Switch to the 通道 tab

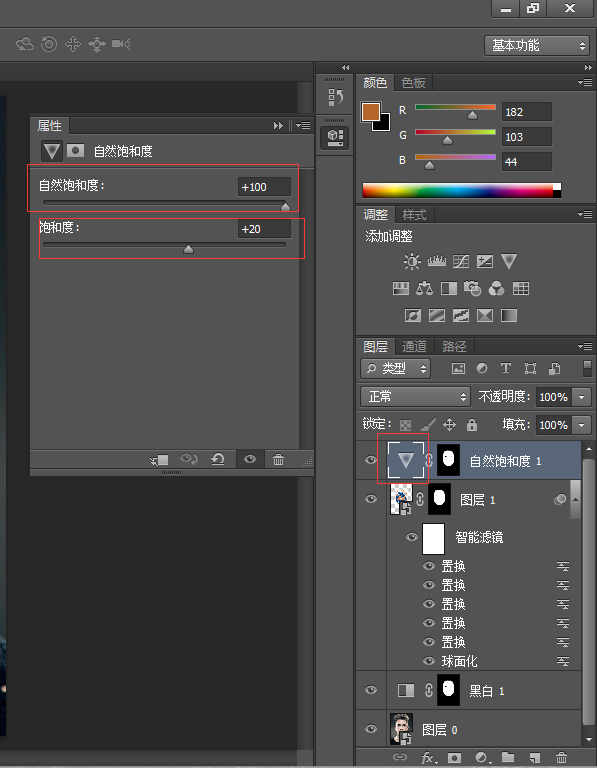(x=414, y=346)
